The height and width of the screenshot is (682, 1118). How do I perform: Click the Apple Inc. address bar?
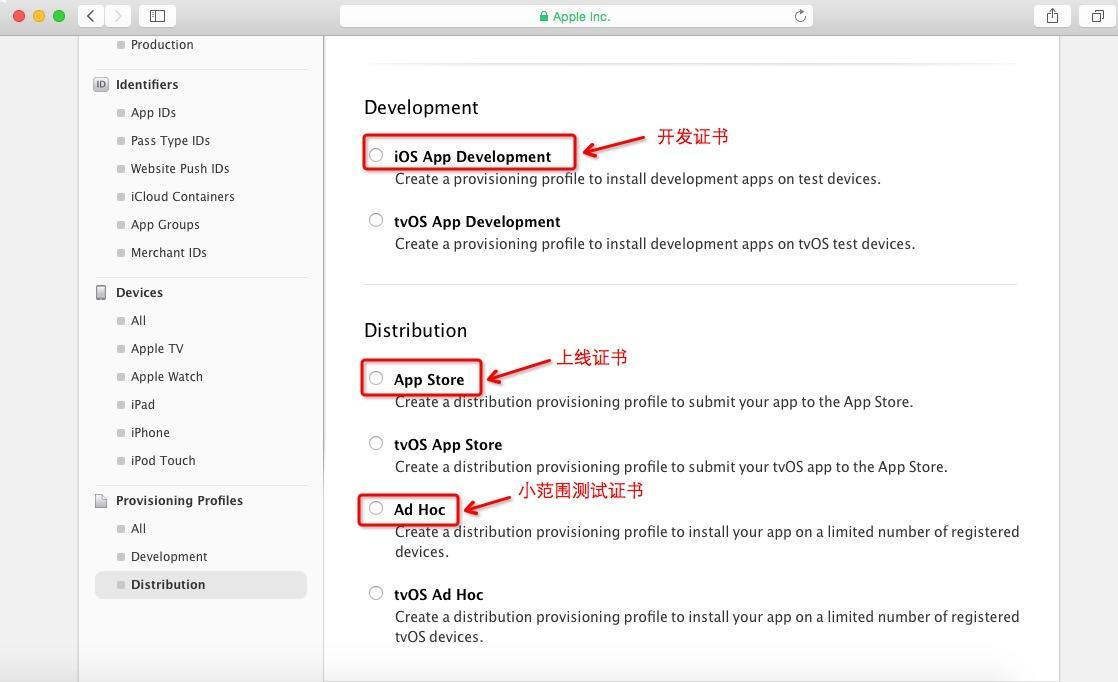[x=576, y=16]
